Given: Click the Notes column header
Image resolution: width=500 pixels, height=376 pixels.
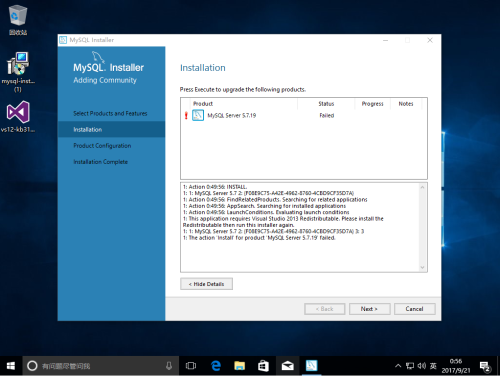Looking at the screenshot, I should tap(406, 104).
